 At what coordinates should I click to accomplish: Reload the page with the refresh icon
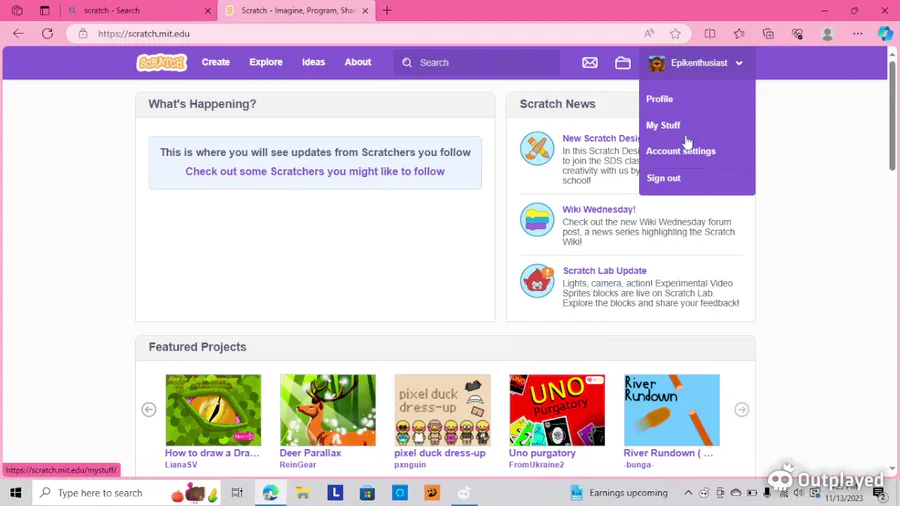coord(48,33)
